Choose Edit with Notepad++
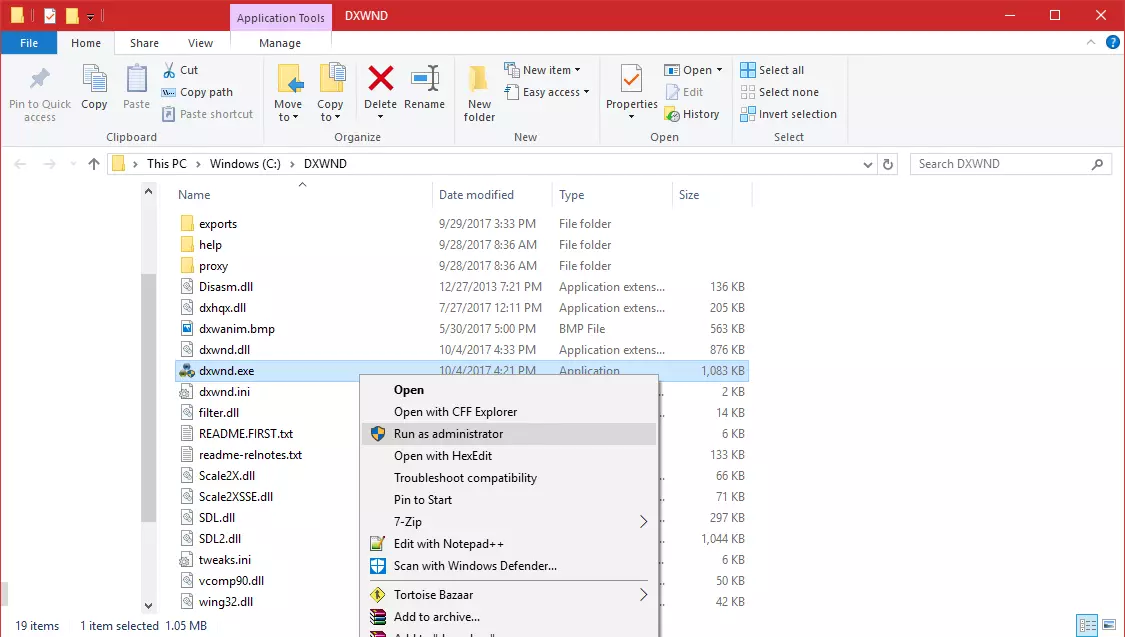The height and width of the screenshot is (637, 1125). (x=509, y=544)
